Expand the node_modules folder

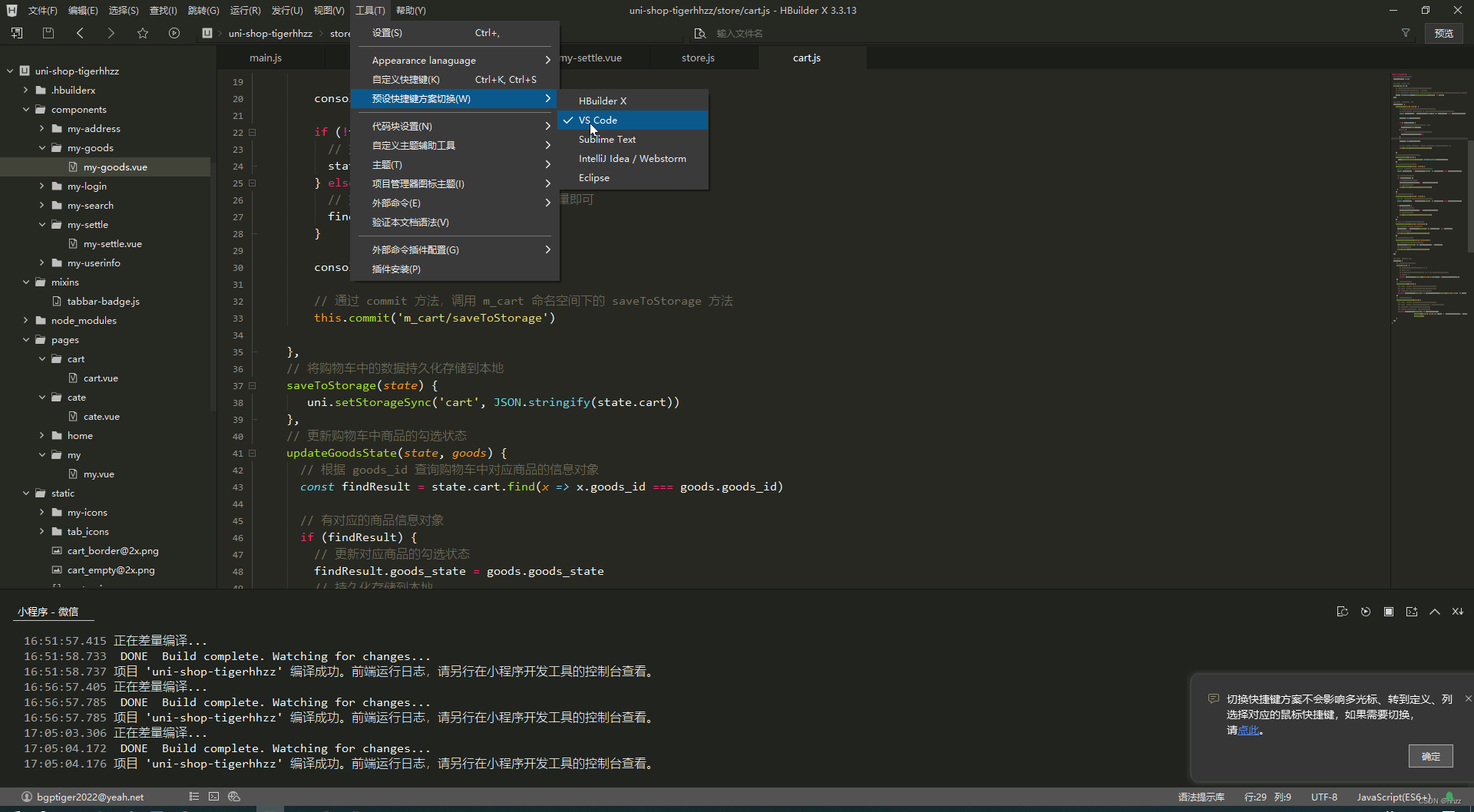pos(26,320)
